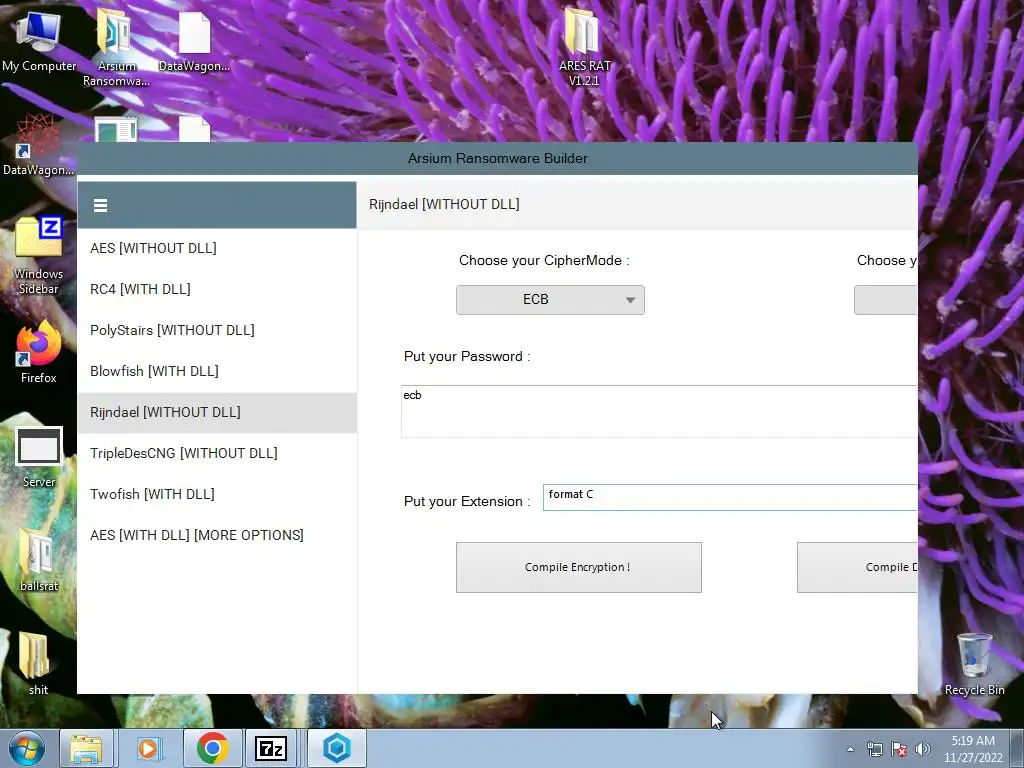The height and width of the screenshot is (768, 1024).
Task: Open Google Chrome from the taskbar
Action: 212,748
